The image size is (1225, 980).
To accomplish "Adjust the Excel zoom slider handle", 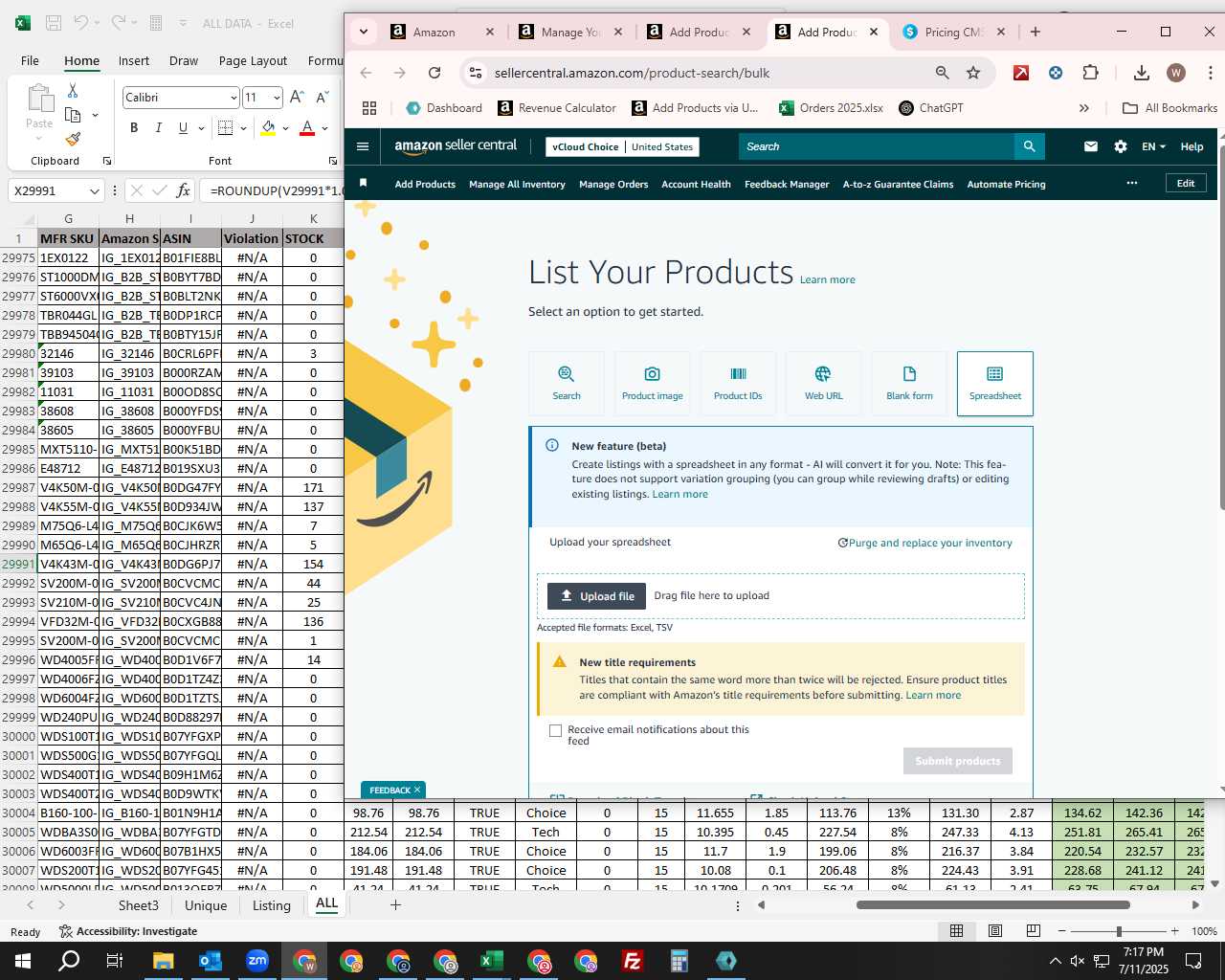I will tap(1119, 931).
